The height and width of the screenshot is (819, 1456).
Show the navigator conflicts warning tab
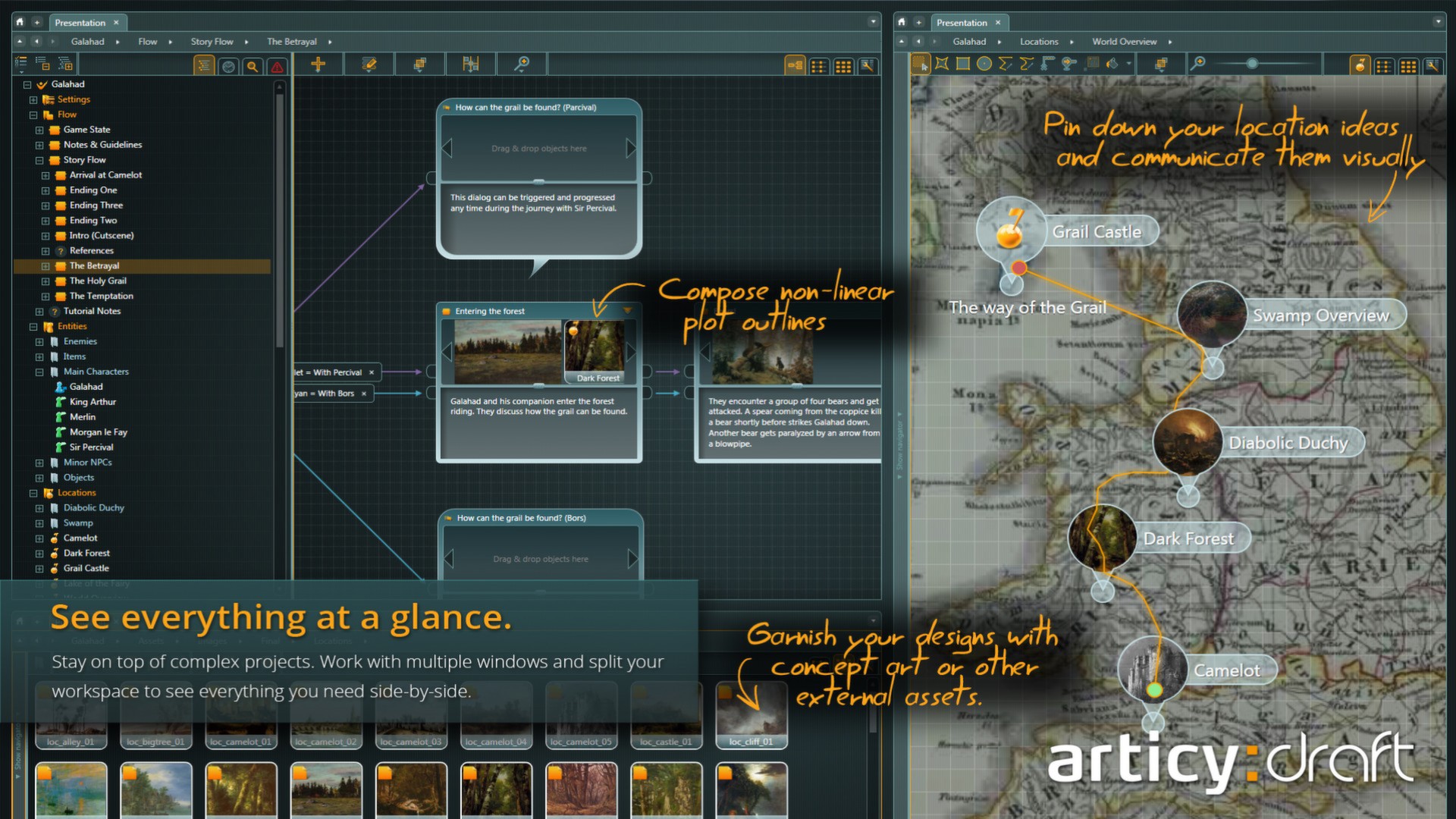278,66
